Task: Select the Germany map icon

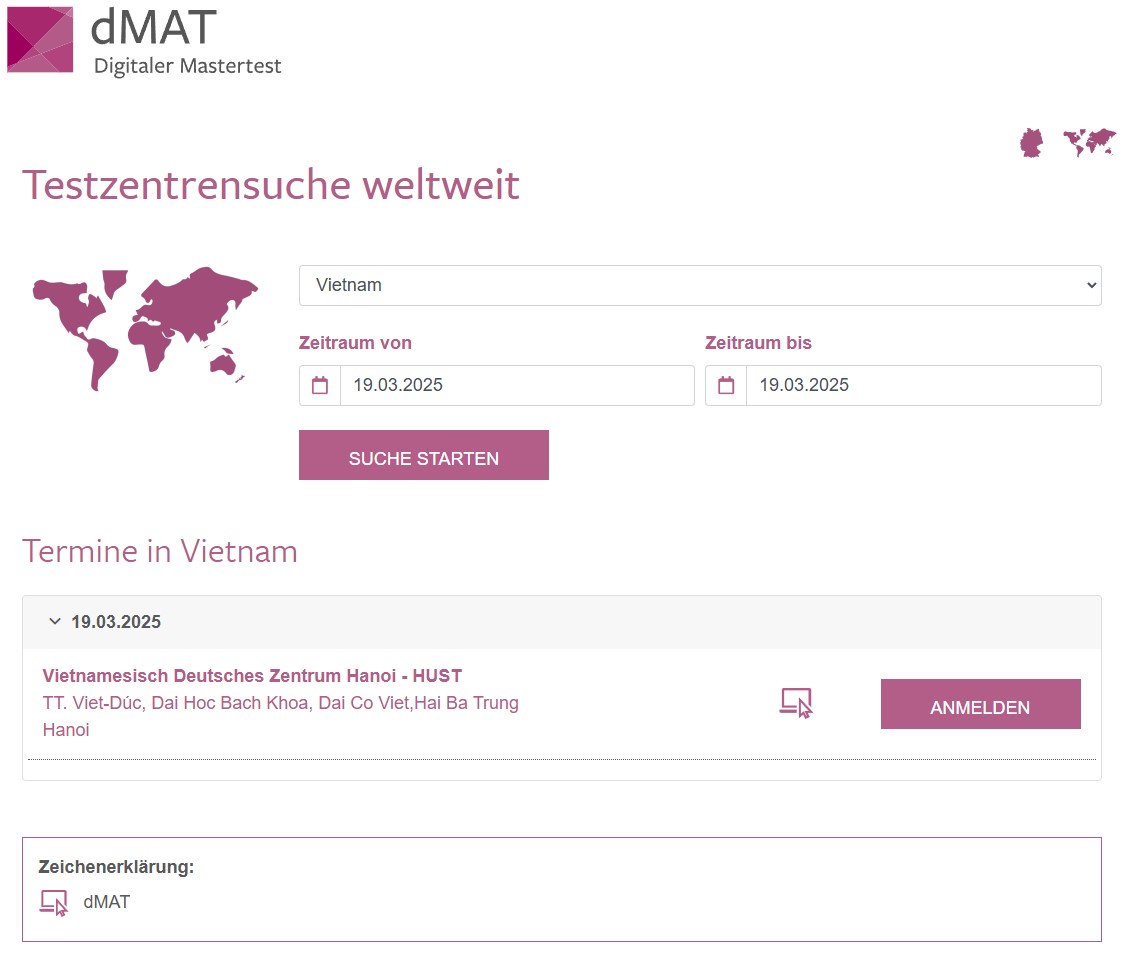Action: click(1031, 143)
